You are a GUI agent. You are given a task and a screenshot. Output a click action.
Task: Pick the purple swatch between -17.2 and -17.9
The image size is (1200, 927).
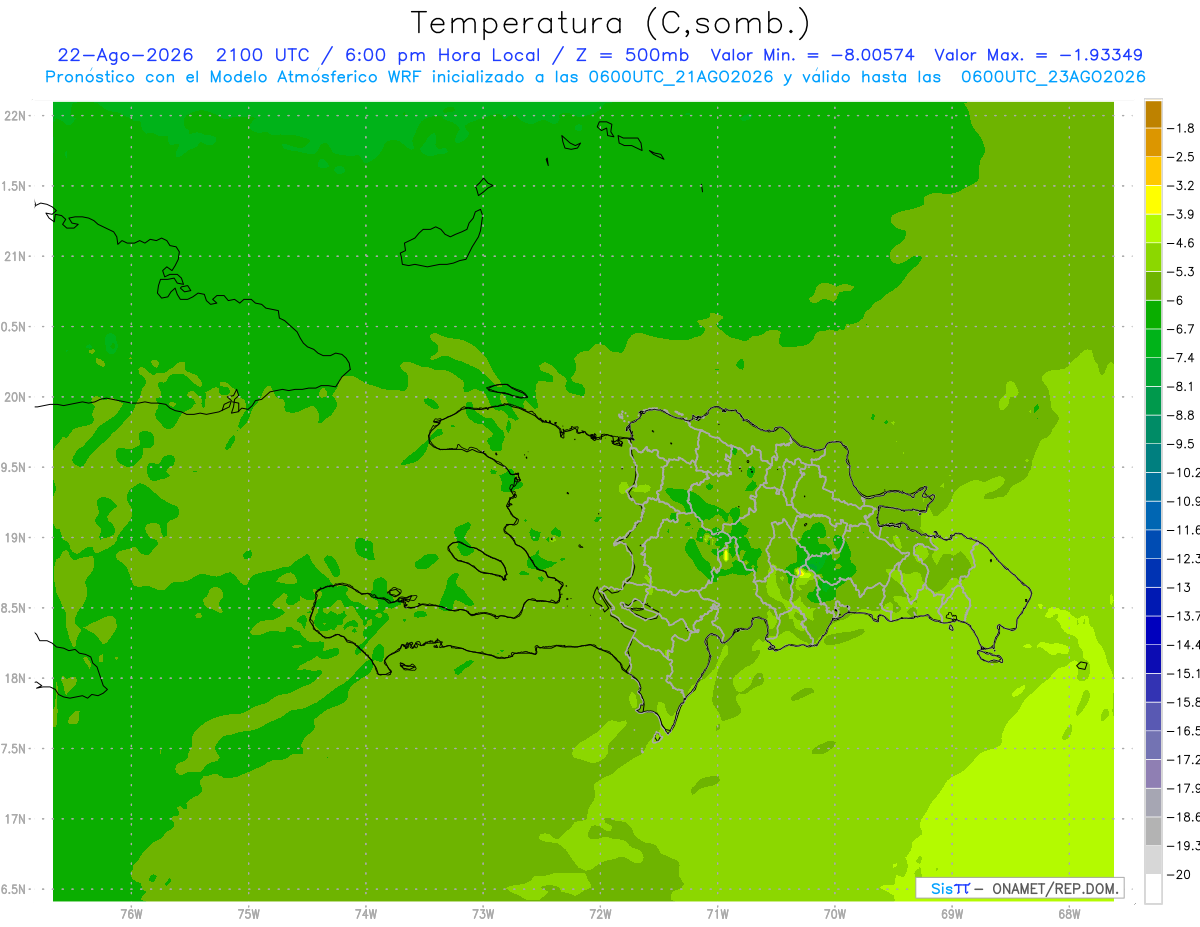pyautogui.click(x=1153, y=774)
